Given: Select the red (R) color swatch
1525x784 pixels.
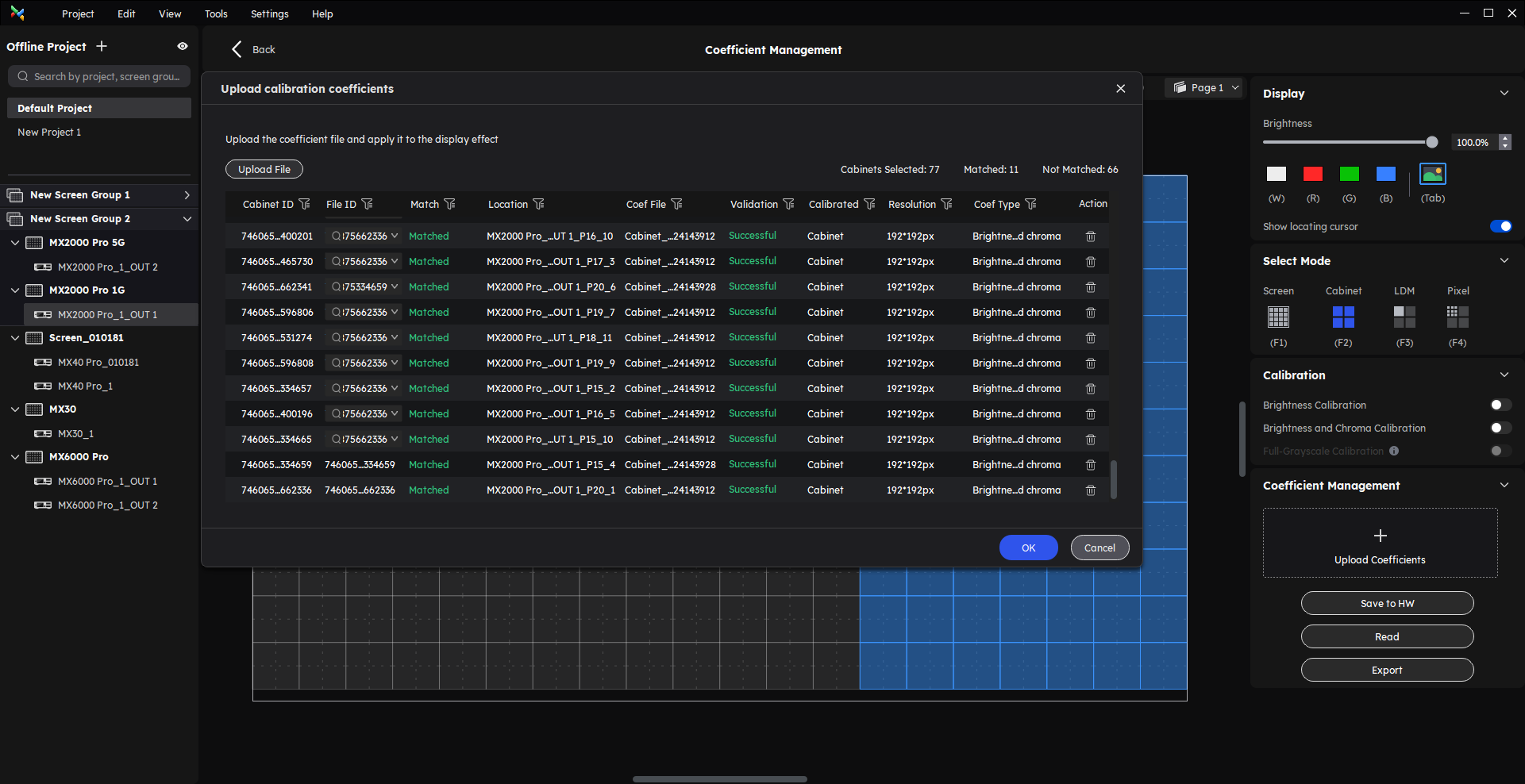Looking at the screenshot, I should pyautogui.click(x=1312, y=174).
